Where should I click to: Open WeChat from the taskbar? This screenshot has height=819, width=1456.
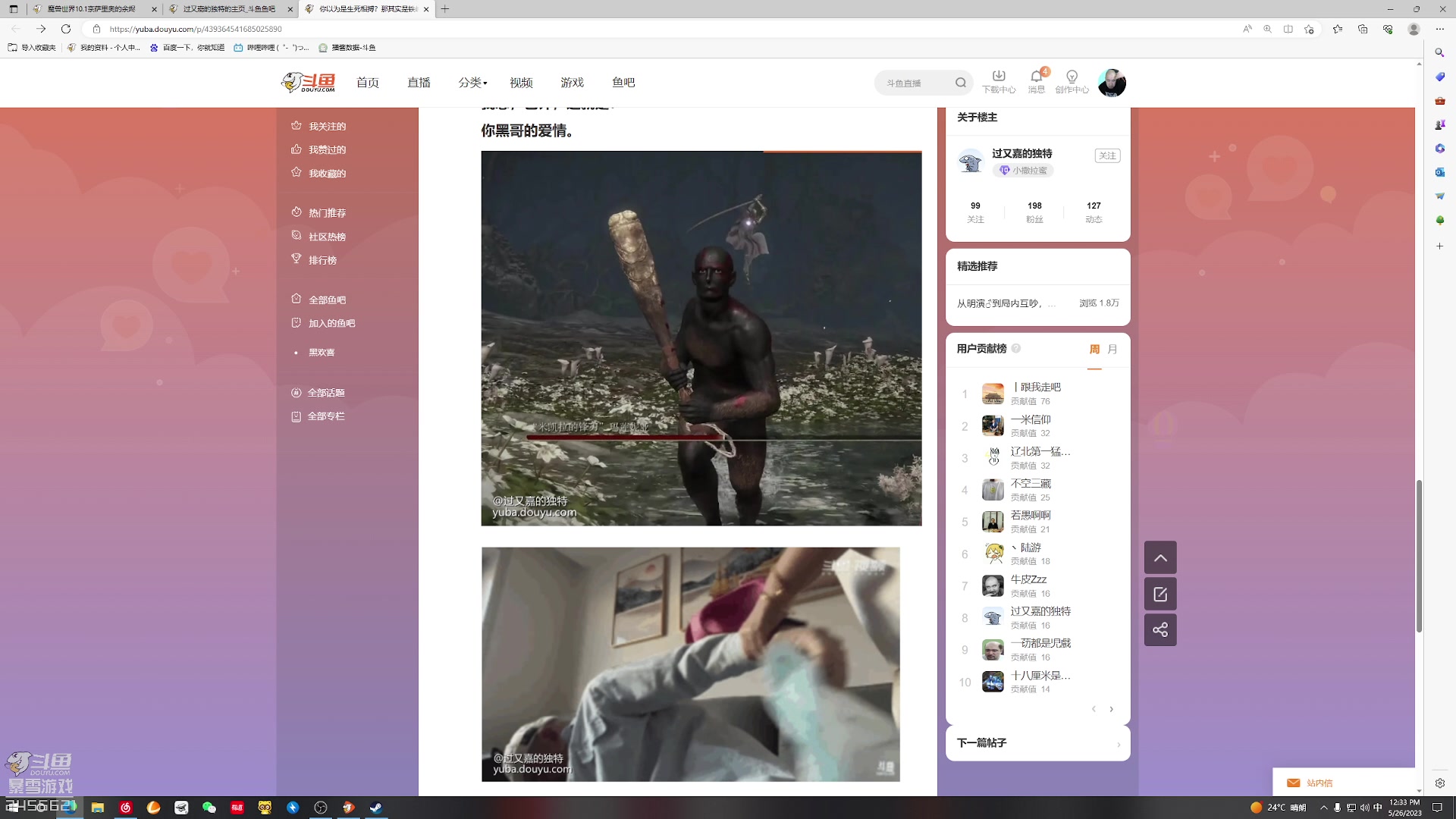209,808
